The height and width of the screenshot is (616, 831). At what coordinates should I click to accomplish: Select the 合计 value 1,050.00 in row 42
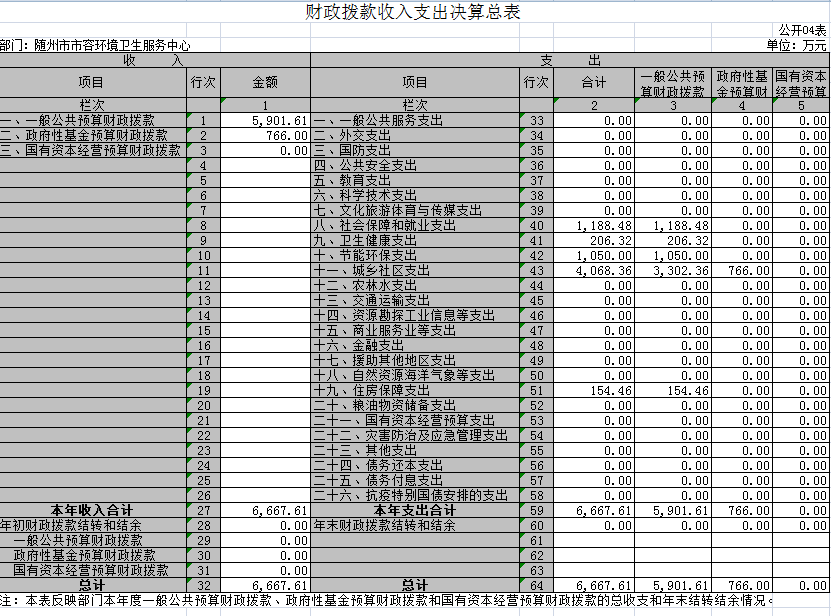point(594,256)
